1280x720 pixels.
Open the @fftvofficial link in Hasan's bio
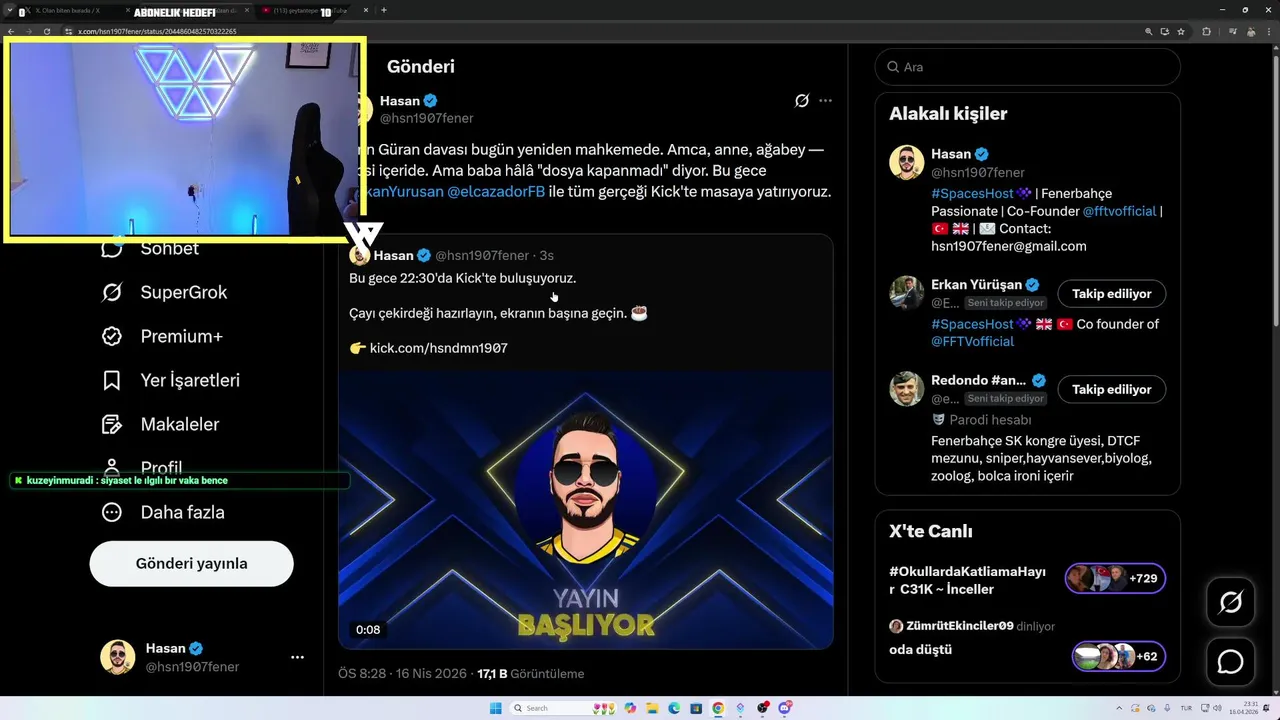(1119, 211)
